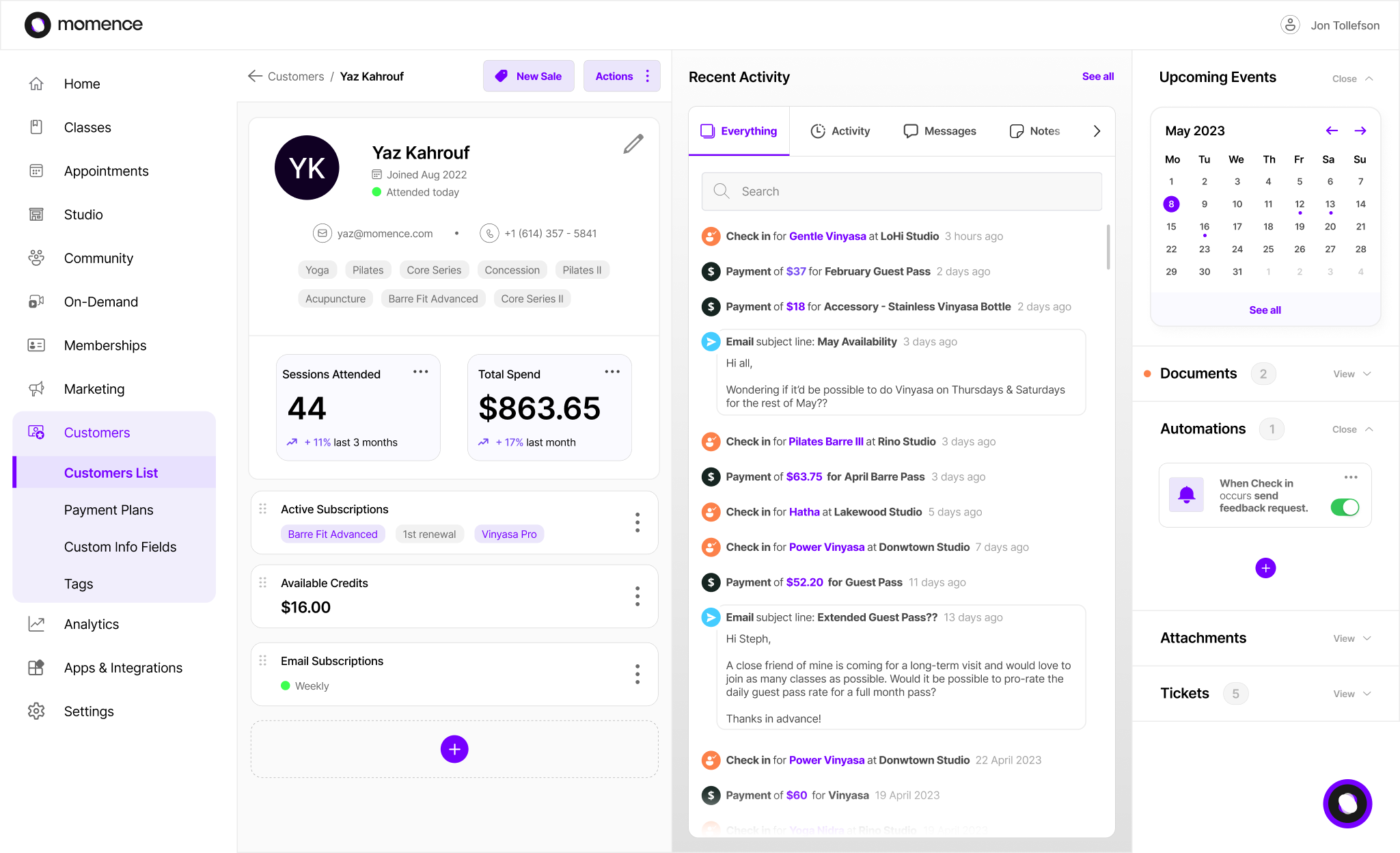This screenshot has height=853, width=1400.
Task: Click the Memberships card icon
Action: click(36, 346)
